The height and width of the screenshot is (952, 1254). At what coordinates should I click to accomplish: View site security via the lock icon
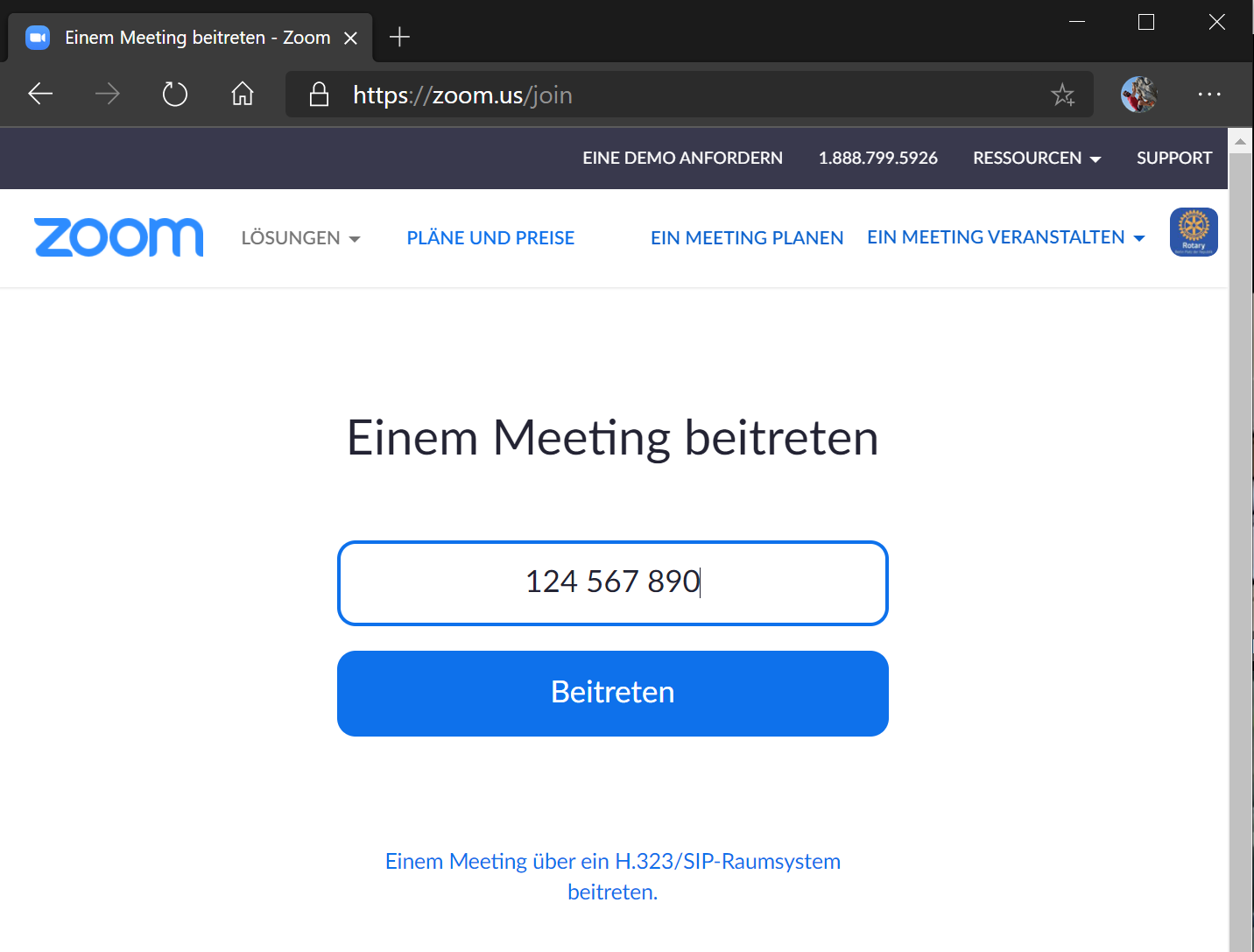(x=320, y=94)
